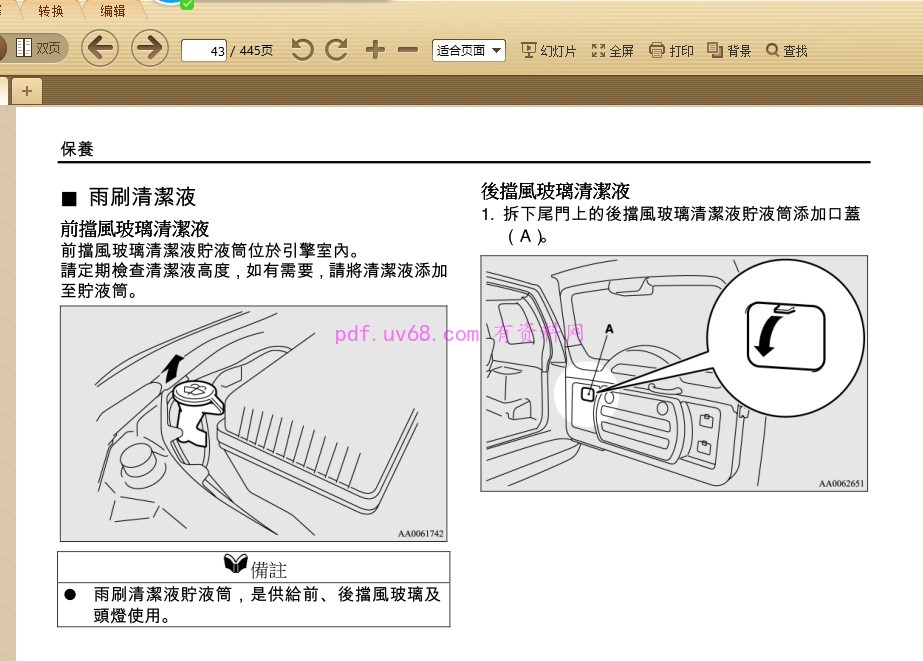This screenshot has height=661, width=923.
Task: Open the 幻灯片 slideshow mode
Action: 548,50
